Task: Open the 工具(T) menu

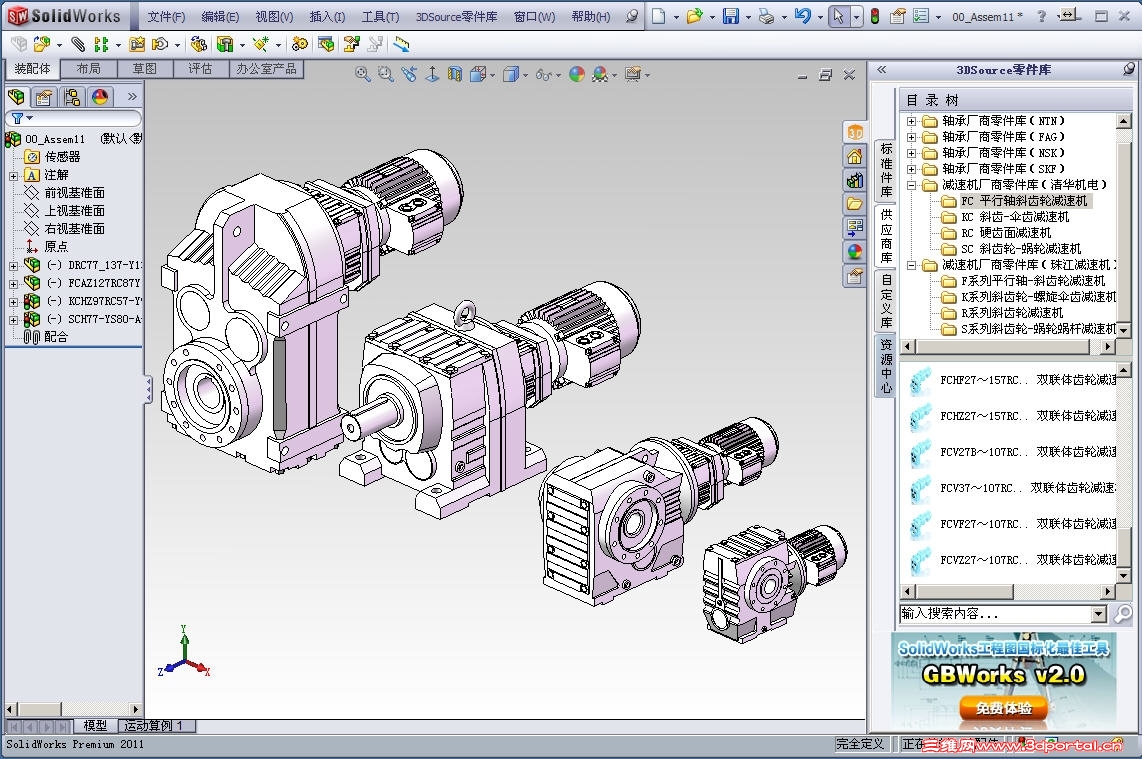Action: [379, 17]
